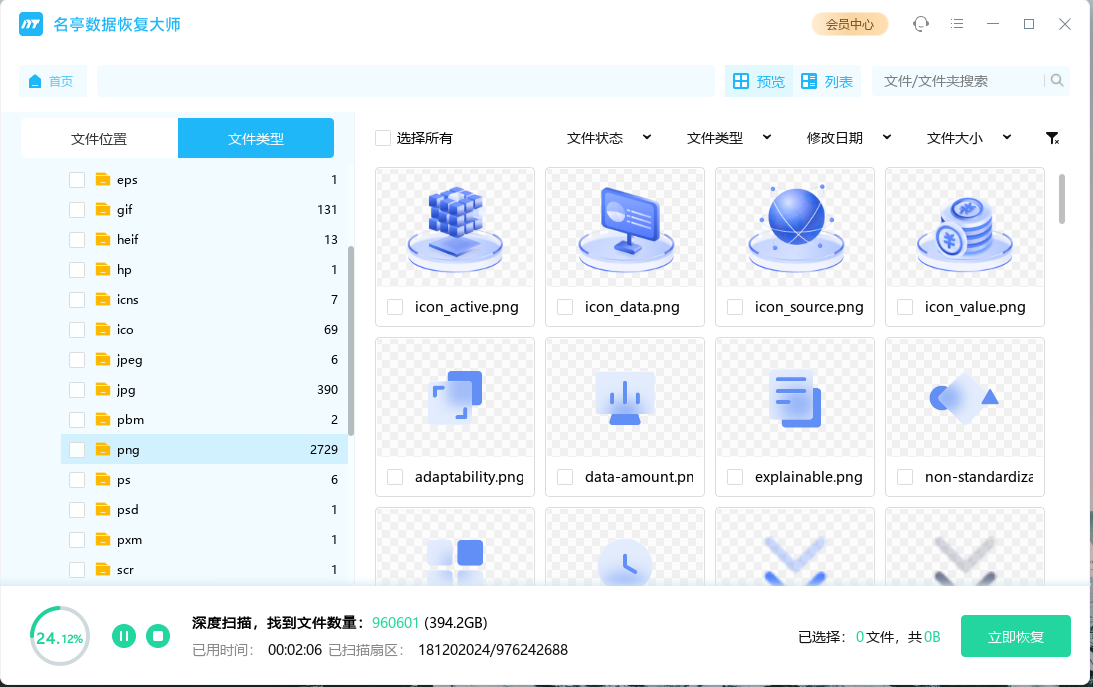
Task: Open the 会员中心 member center
Action: point(850,23)
